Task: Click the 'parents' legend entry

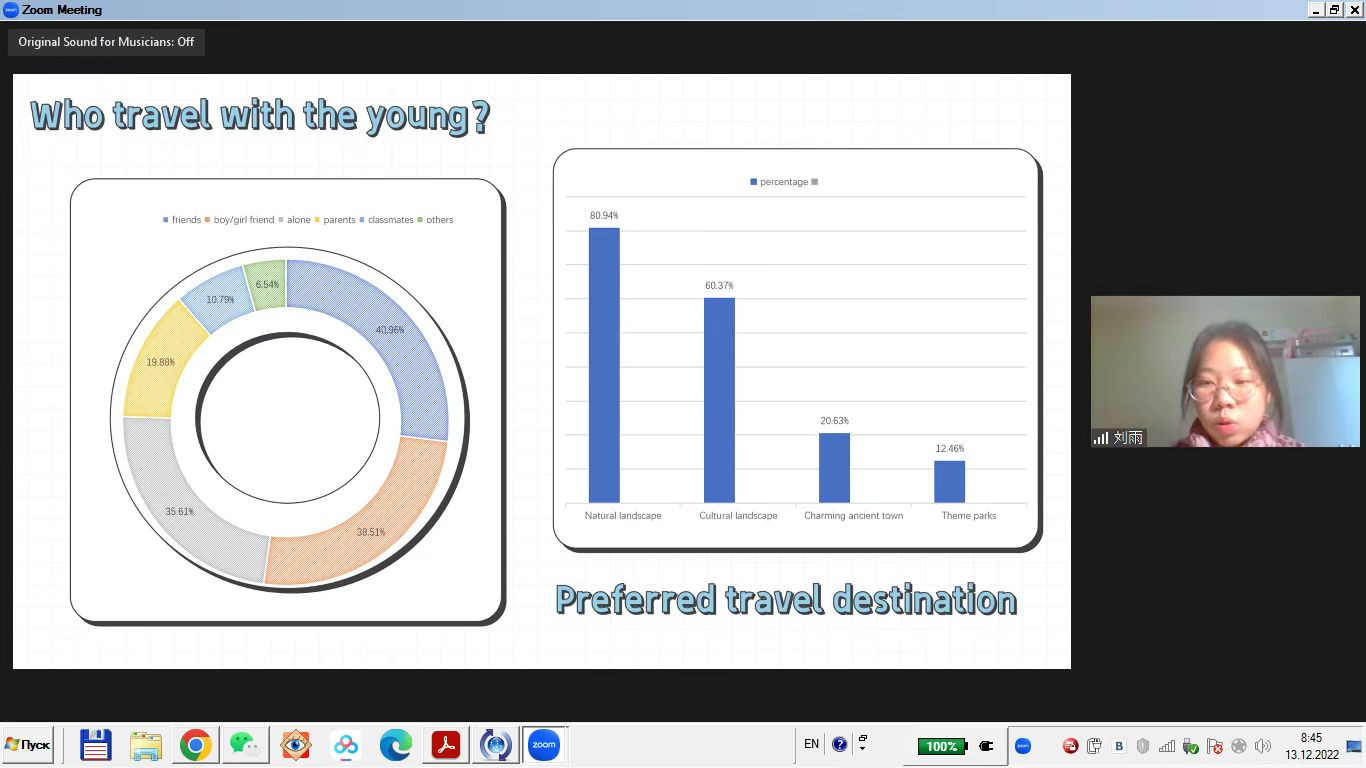Action: [335, 220]
